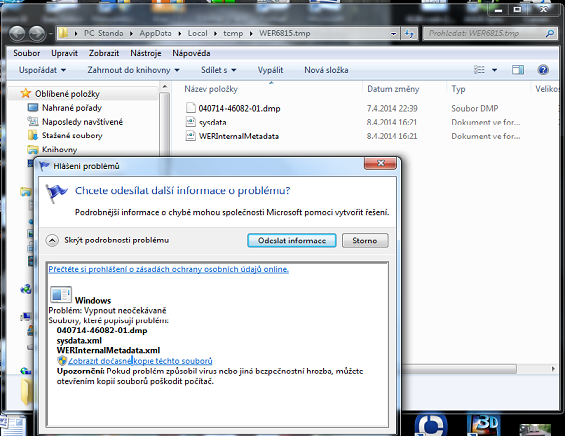Click sysdata.xml text in dialog details
Screen dimensions: 565x436
pos(79,341)
